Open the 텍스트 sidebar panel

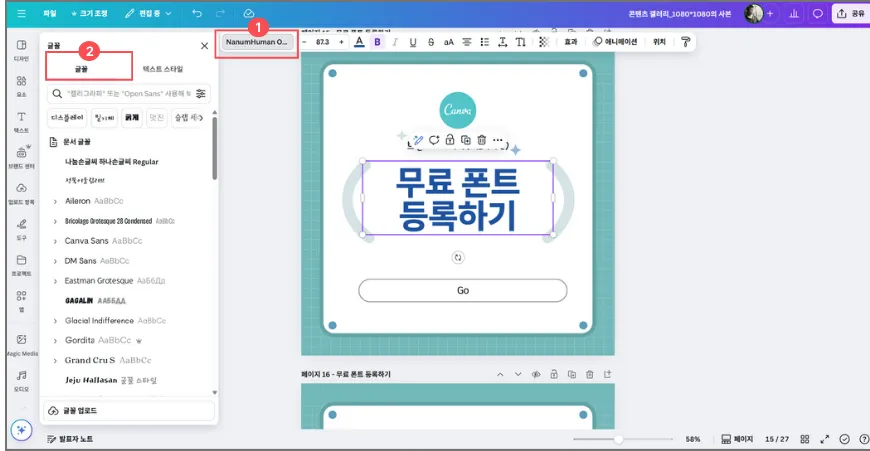pos(22,122)
